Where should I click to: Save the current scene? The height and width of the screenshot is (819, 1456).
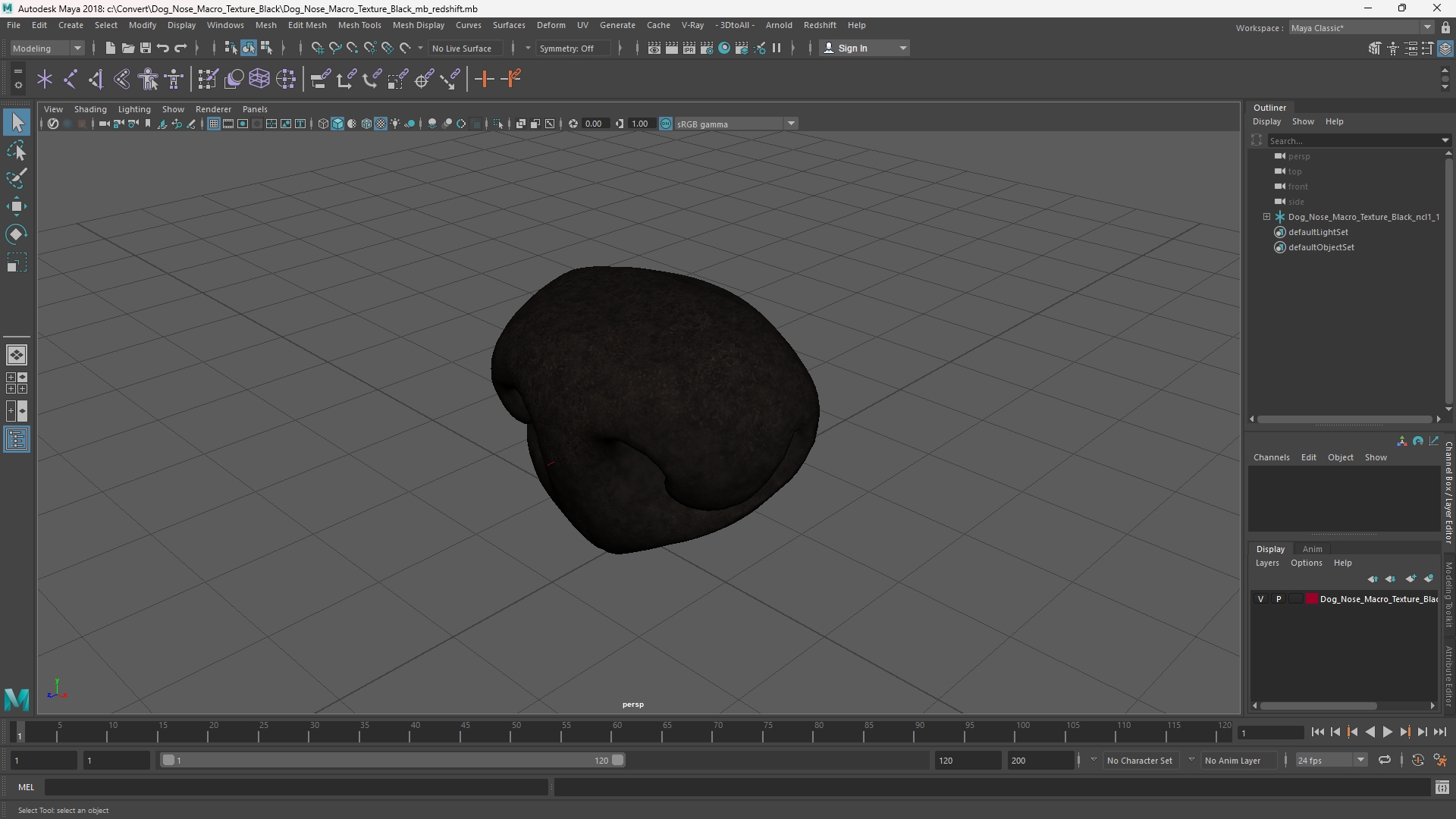[x=145, y=48]
